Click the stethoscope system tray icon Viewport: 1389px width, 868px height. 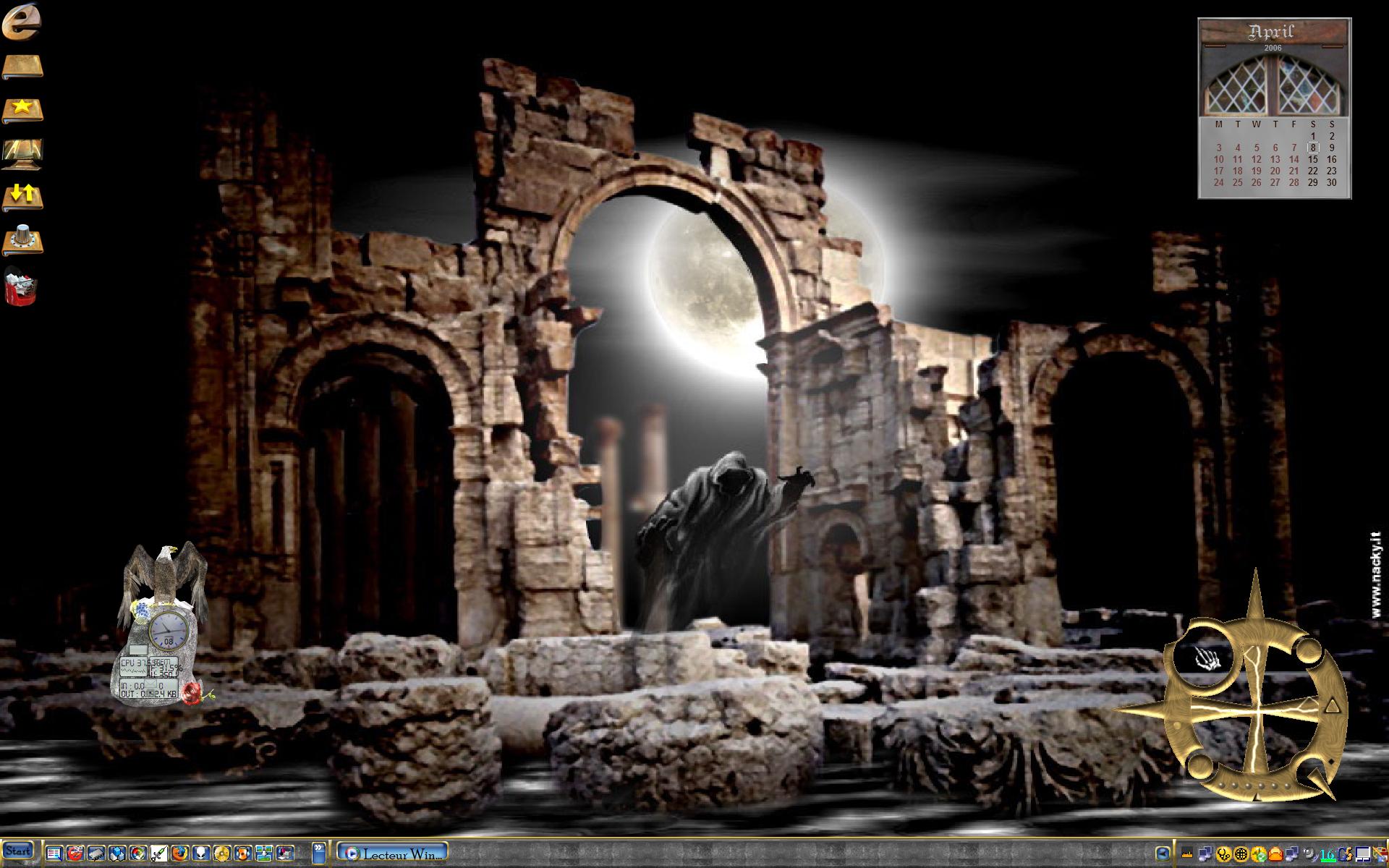tap(1224, 854)
